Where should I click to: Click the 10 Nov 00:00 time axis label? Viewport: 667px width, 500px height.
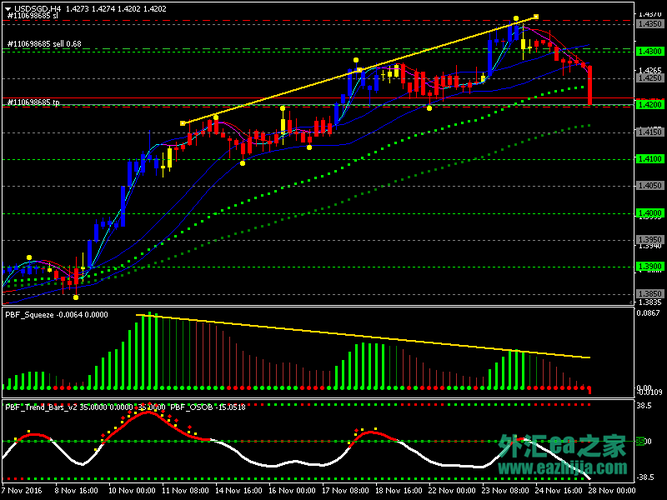129,491
